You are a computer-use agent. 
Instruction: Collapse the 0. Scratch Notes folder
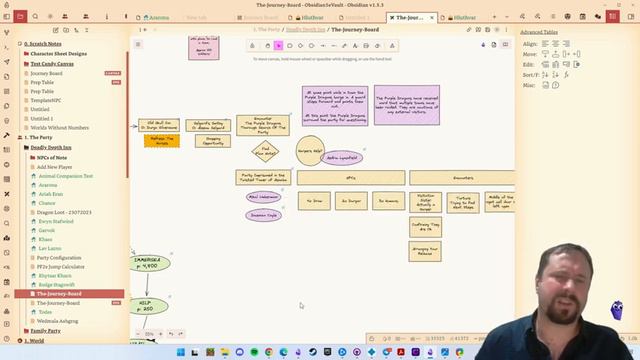(43, 44)
